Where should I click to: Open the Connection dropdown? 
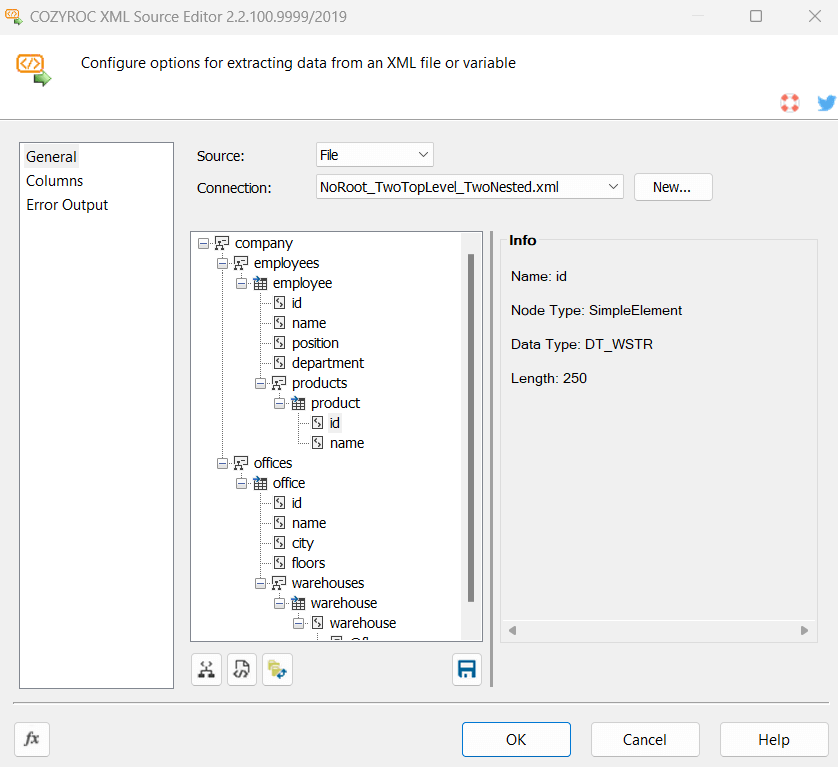point(470,187)
